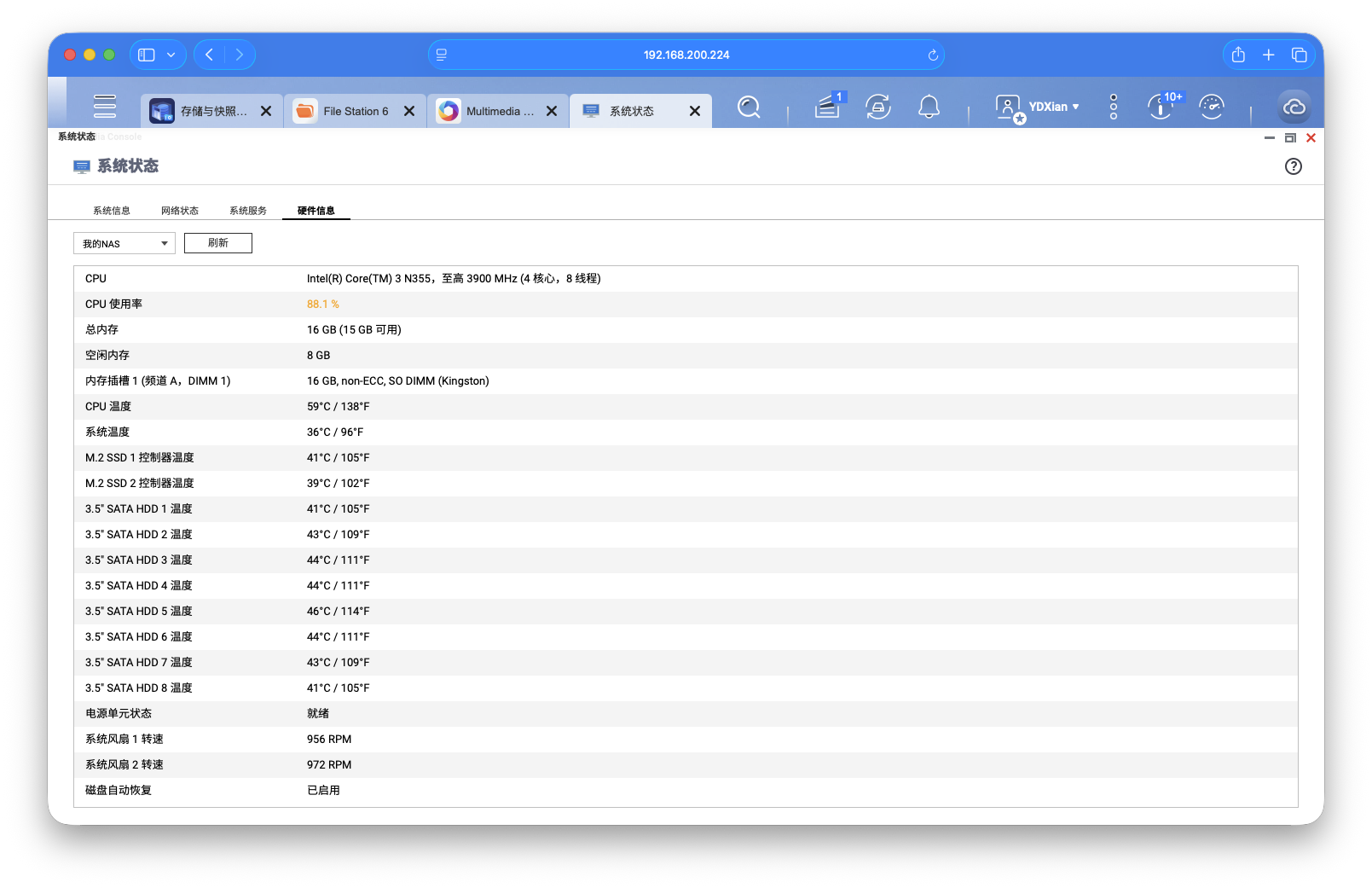
Task: Open the dashboard gauge icon
Action: point(1211,107)
